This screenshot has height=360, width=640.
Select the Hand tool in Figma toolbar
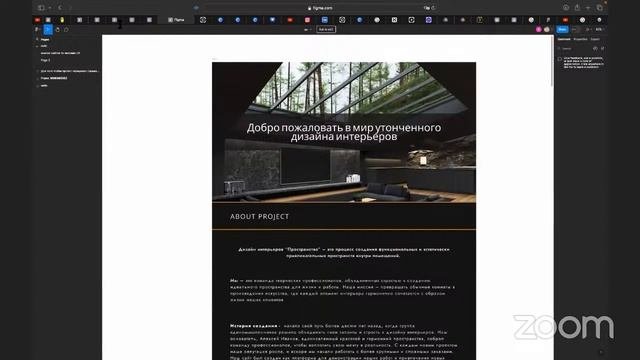(58, 29)
